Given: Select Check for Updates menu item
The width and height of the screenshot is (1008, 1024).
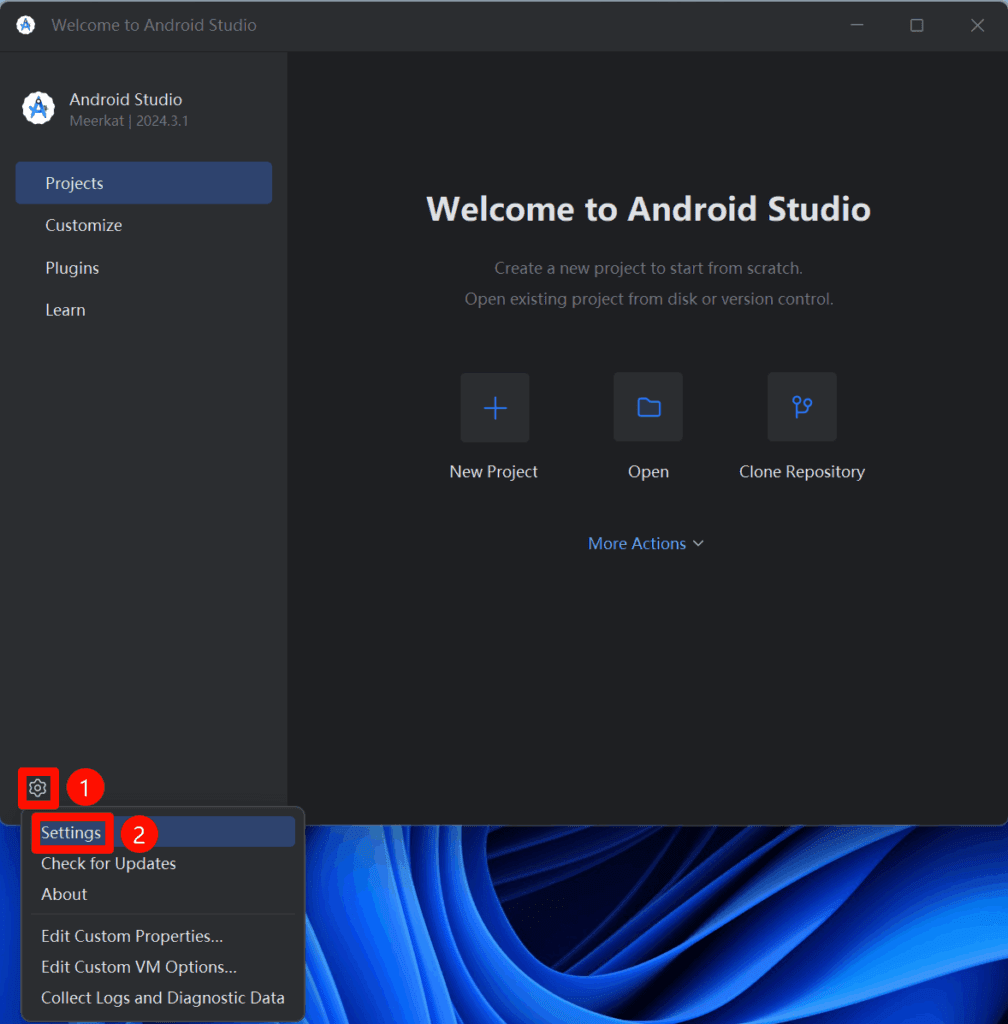Looking at the screenshot, I should (x=108, y=864).
